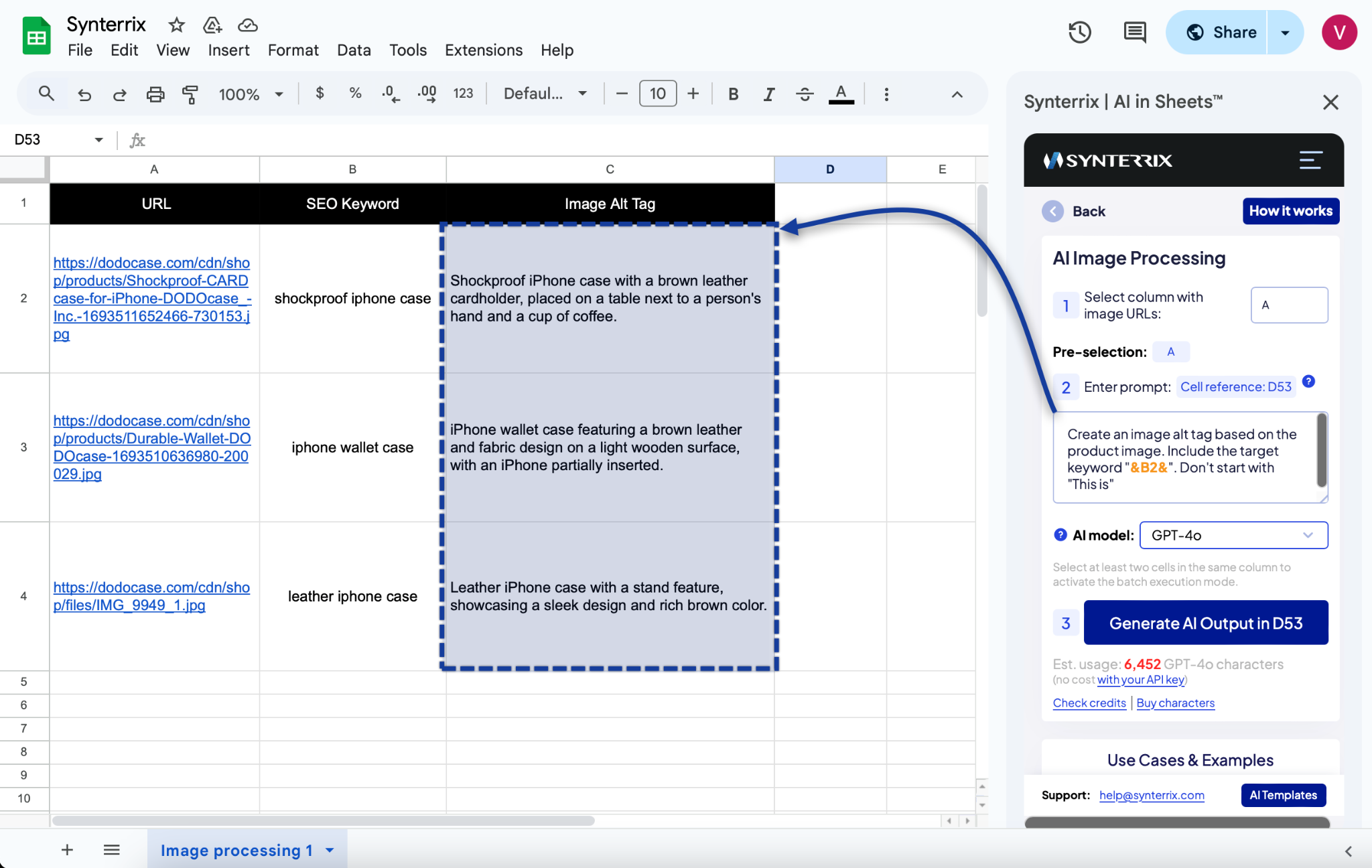Increase decimal places
The image size is (1372, 868).
coord(427,94)
